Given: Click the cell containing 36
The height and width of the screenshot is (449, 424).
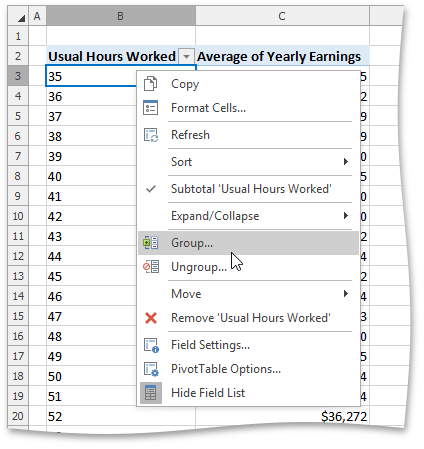Looking at the screenshot, I should (91, 96).
